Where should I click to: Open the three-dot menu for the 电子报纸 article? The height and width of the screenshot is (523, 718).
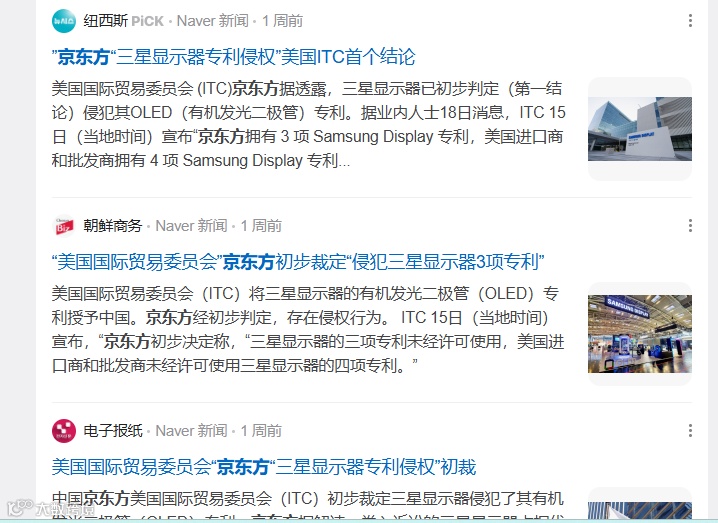tap(690, 430)
